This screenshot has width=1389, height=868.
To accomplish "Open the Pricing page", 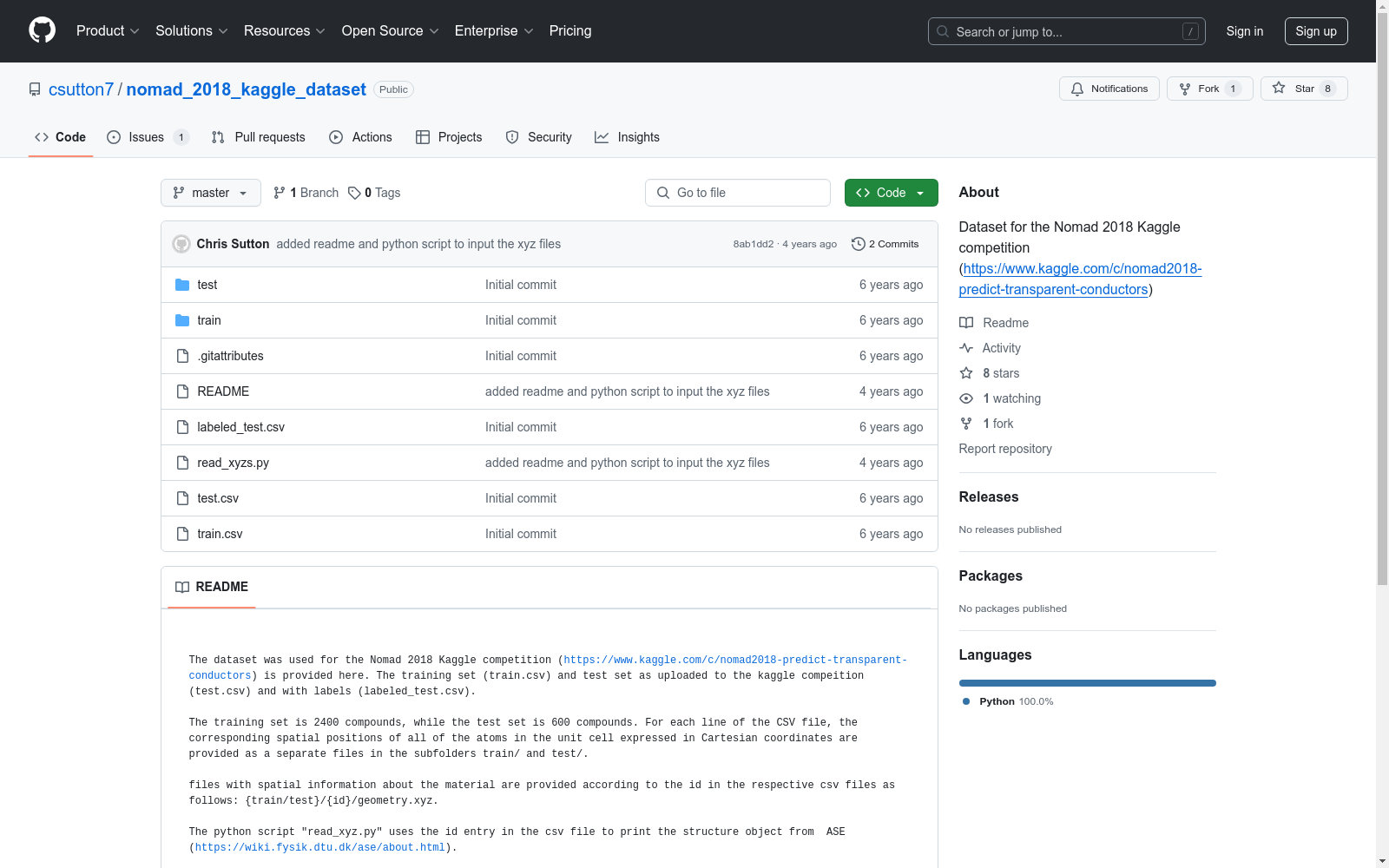I will [570, 31].
